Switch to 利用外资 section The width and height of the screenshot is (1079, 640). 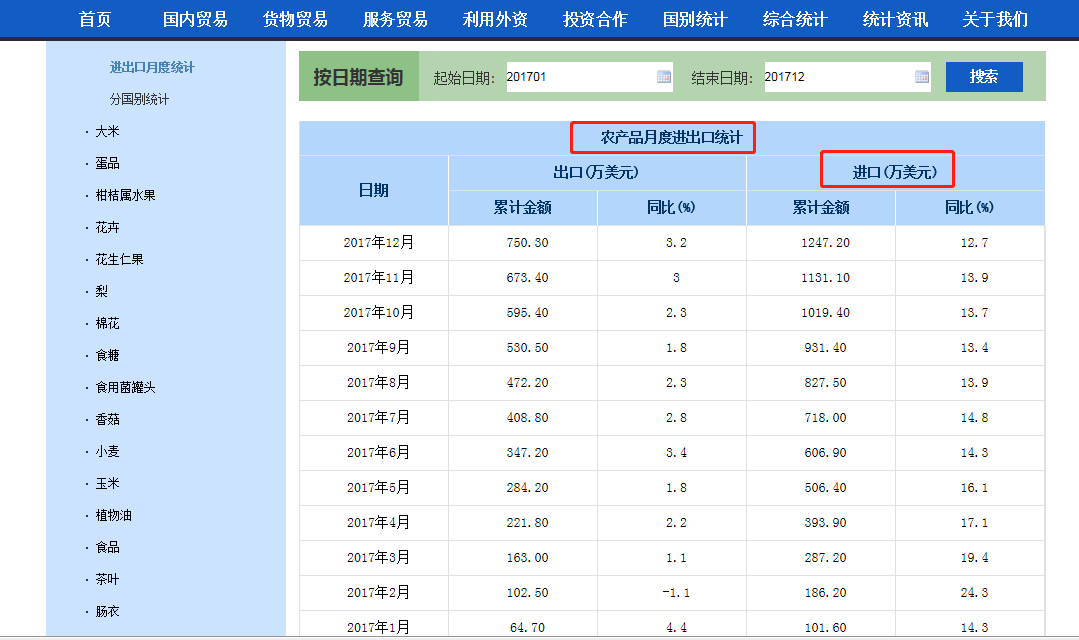click(x=495, y=19)
